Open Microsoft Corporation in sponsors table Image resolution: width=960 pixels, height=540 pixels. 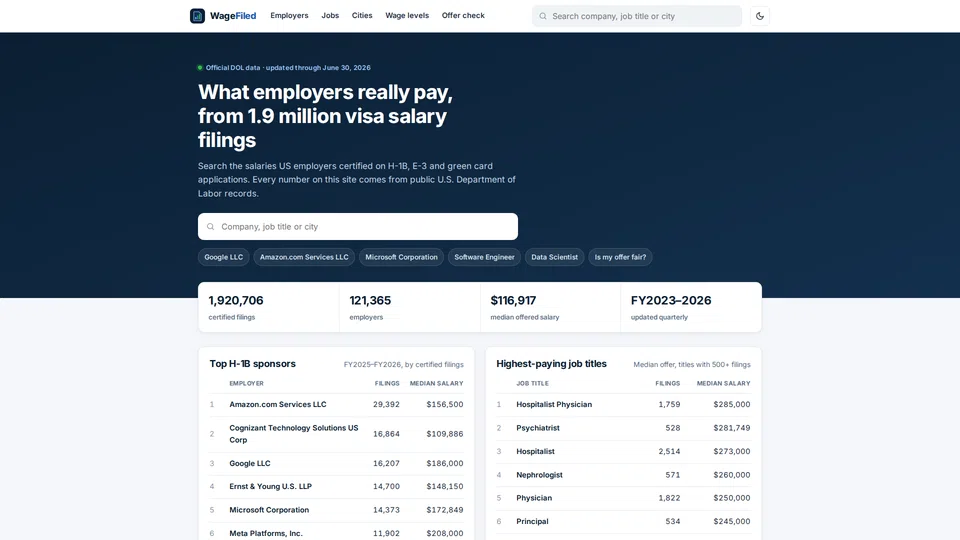tap(269, 509)
